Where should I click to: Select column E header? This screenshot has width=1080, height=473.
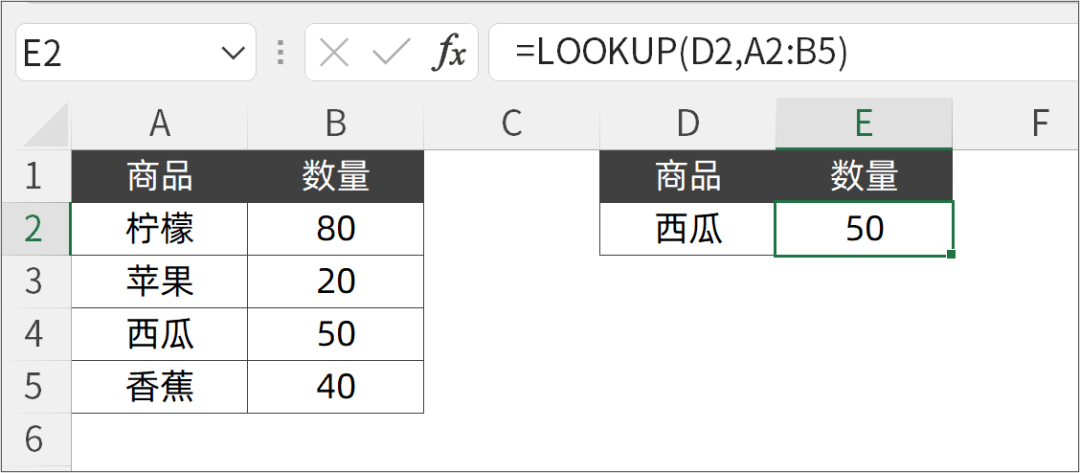(x=864, y=124)
